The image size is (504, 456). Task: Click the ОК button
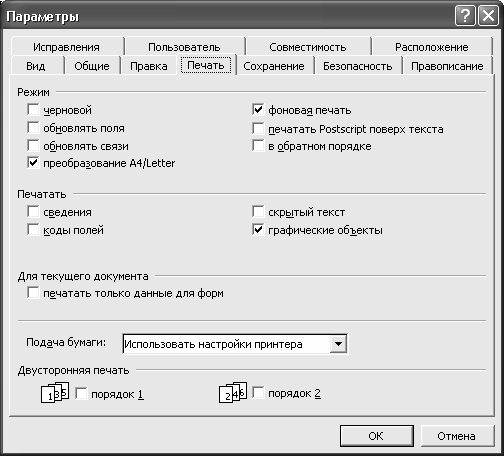tap(376, 436)
